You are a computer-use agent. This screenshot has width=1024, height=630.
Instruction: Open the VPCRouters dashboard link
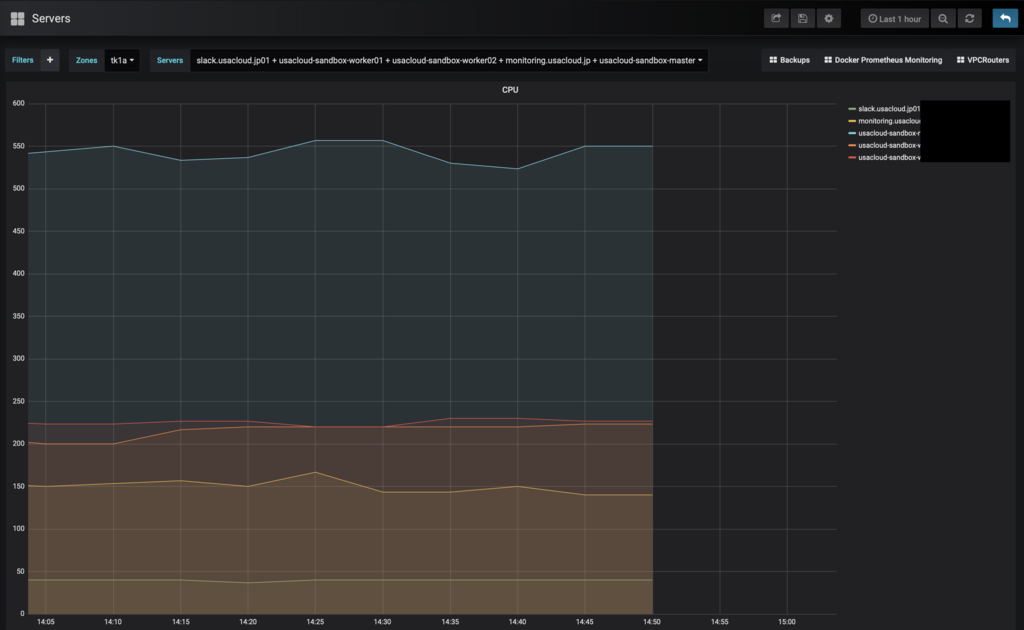[983, 60]
